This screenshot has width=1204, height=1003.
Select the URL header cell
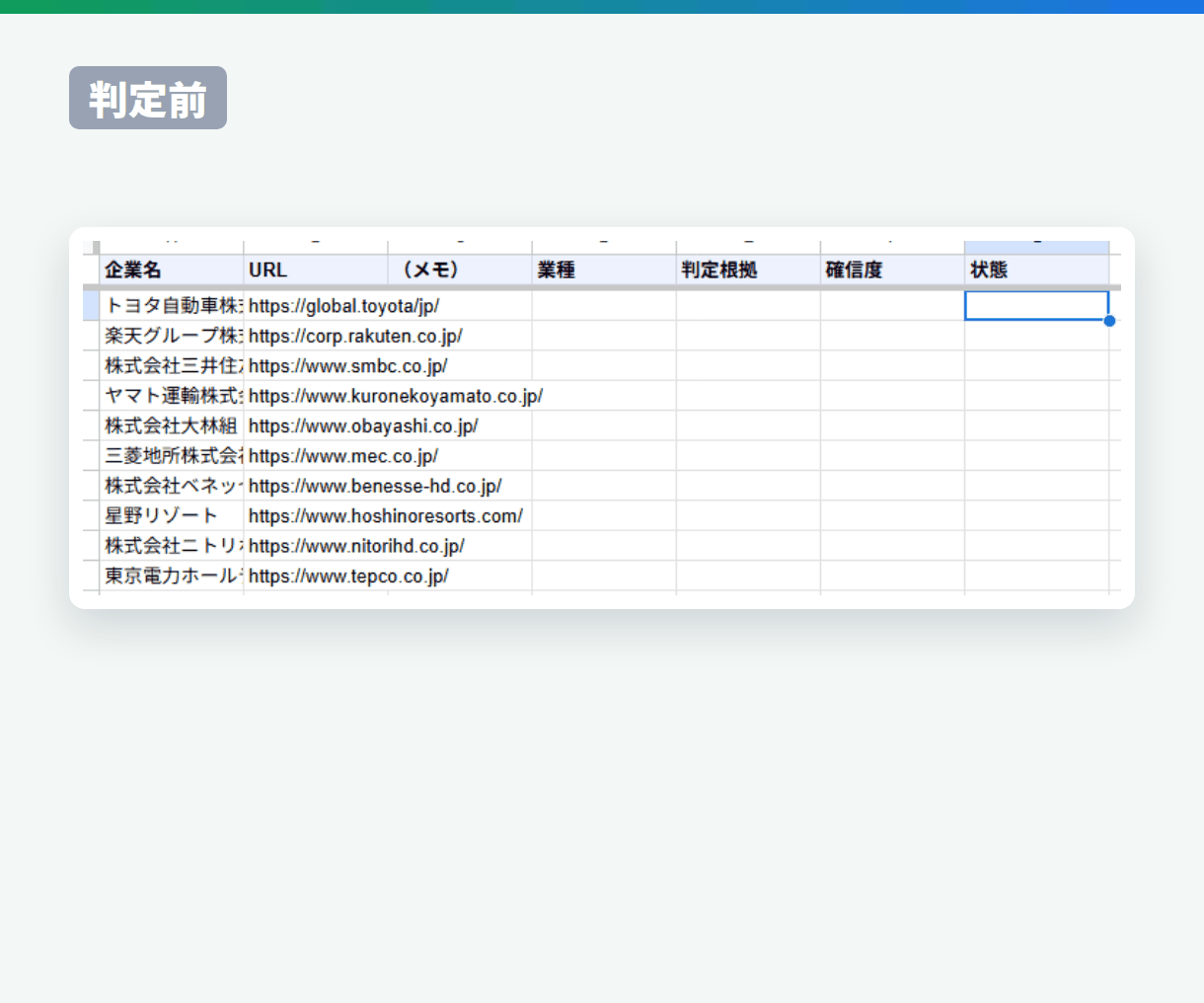pos(316,270)
